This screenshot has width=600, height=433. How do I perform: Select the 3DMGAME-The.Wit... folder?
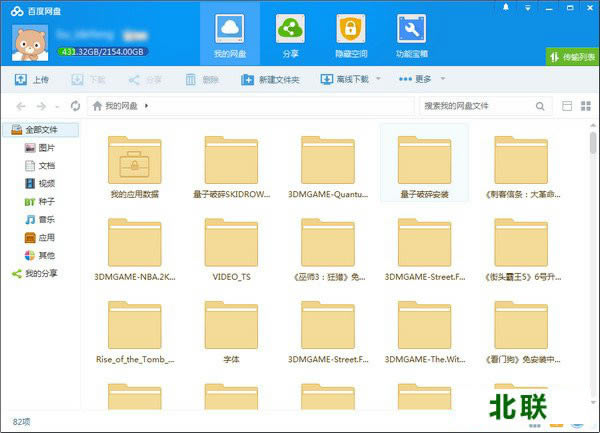(424, 332)
